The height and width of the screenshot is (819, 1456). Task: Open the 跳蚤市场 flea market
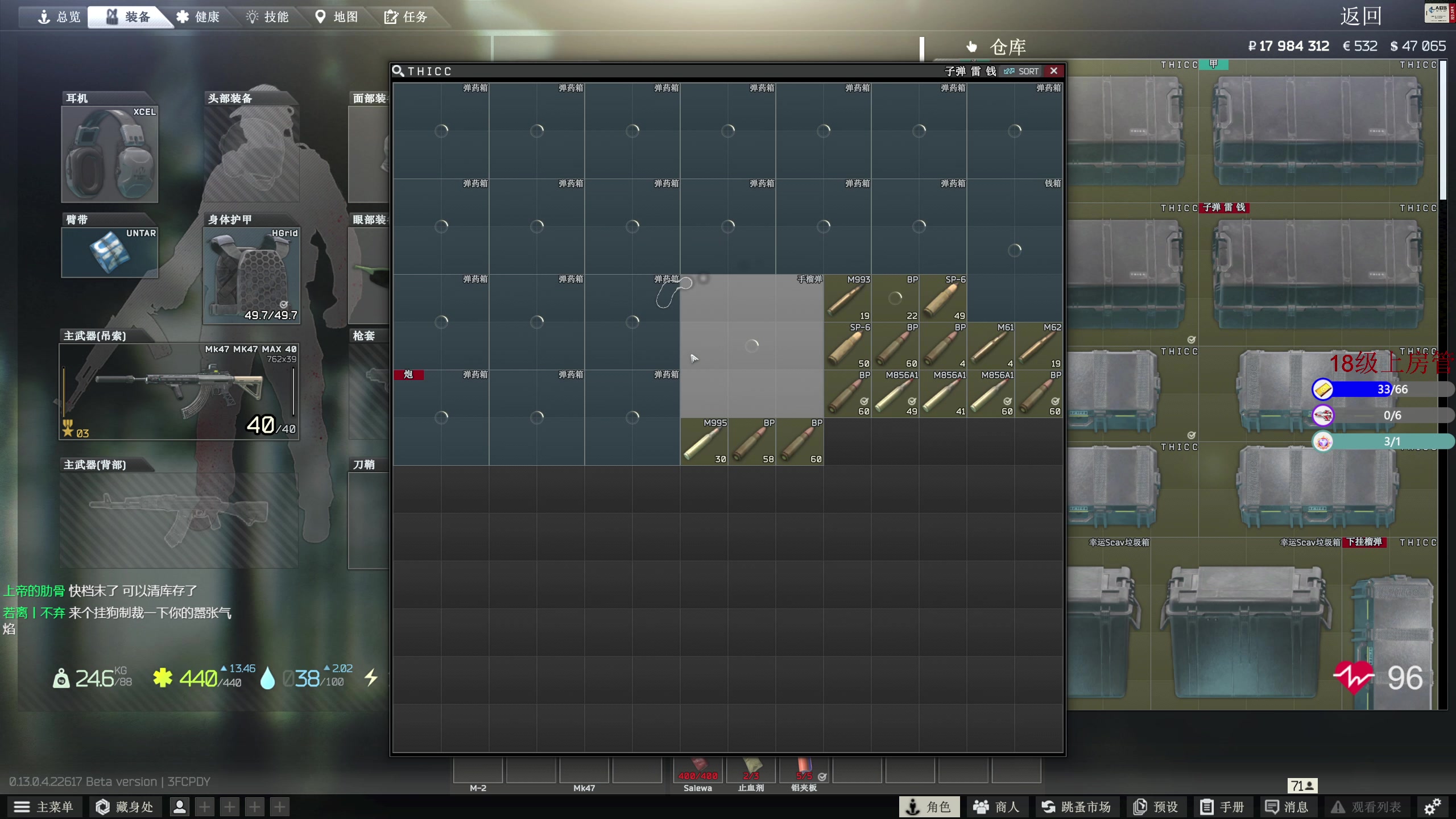click(x=1076, y=807)
